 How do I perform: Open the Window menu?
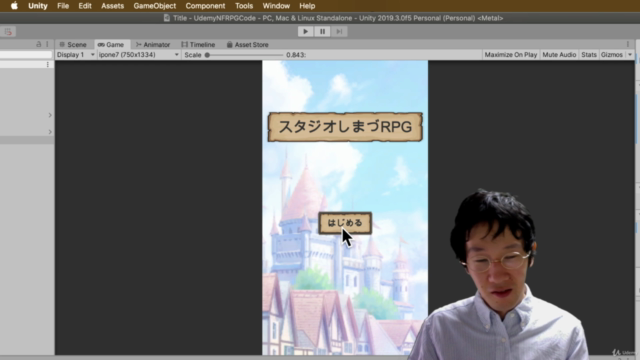276,6
